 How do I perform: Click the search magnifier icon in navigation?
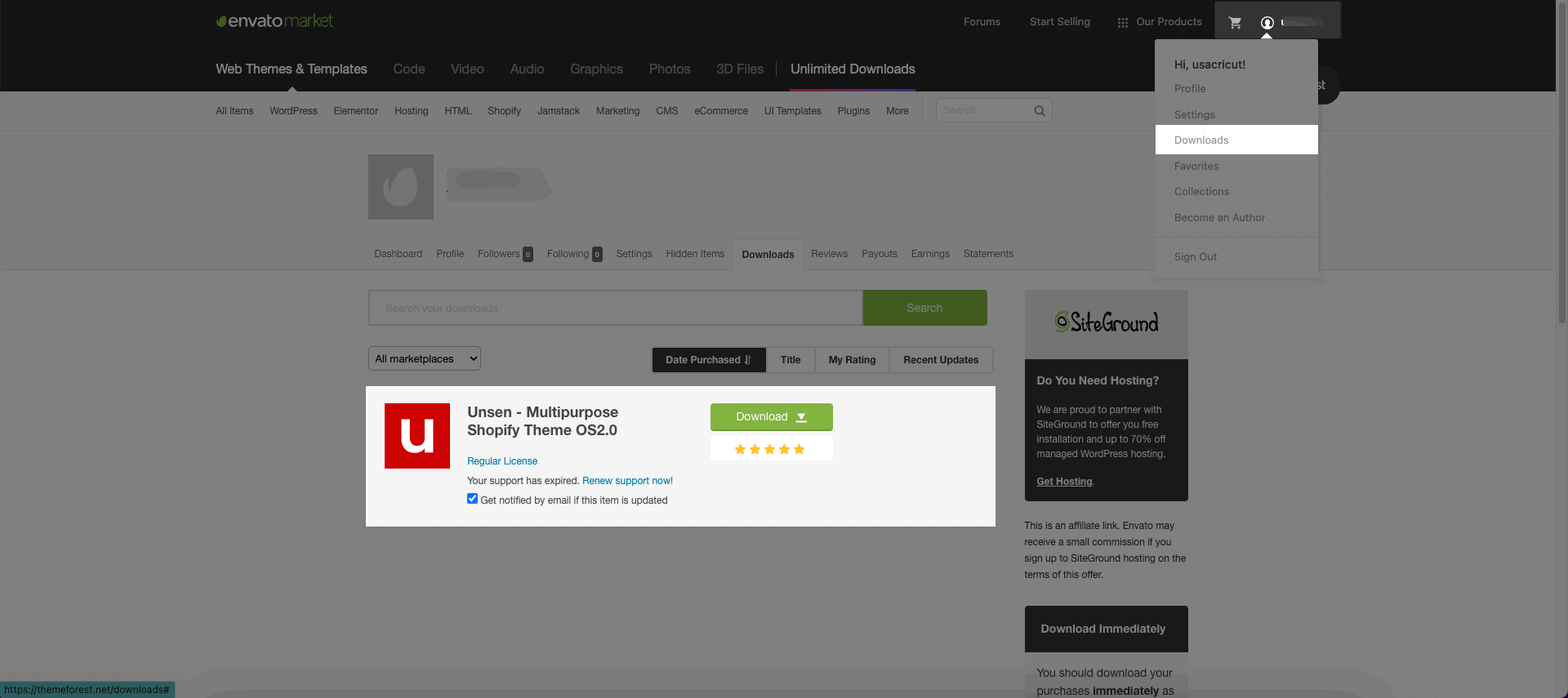(1039, 110)
